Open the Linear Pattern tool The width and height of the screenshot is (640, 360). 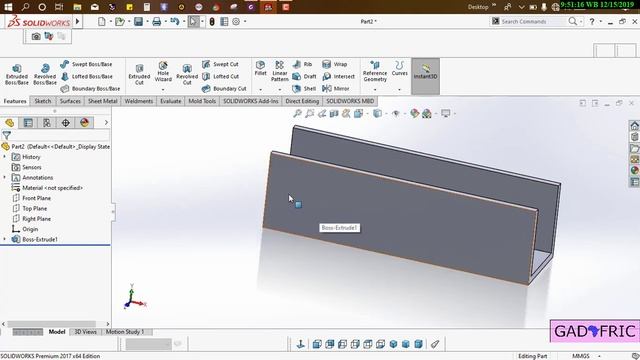[280, 71]
